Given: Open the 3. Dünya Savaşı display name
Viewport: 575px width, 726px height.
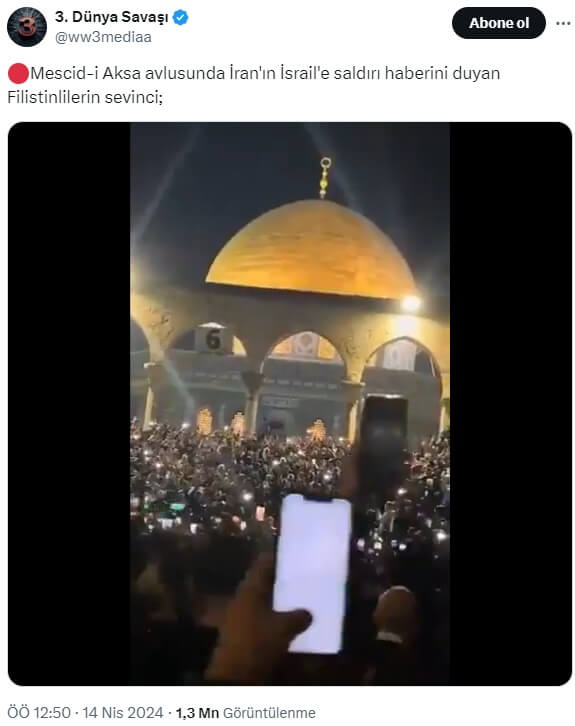Looking at the screenshot, I should (112, 17).
